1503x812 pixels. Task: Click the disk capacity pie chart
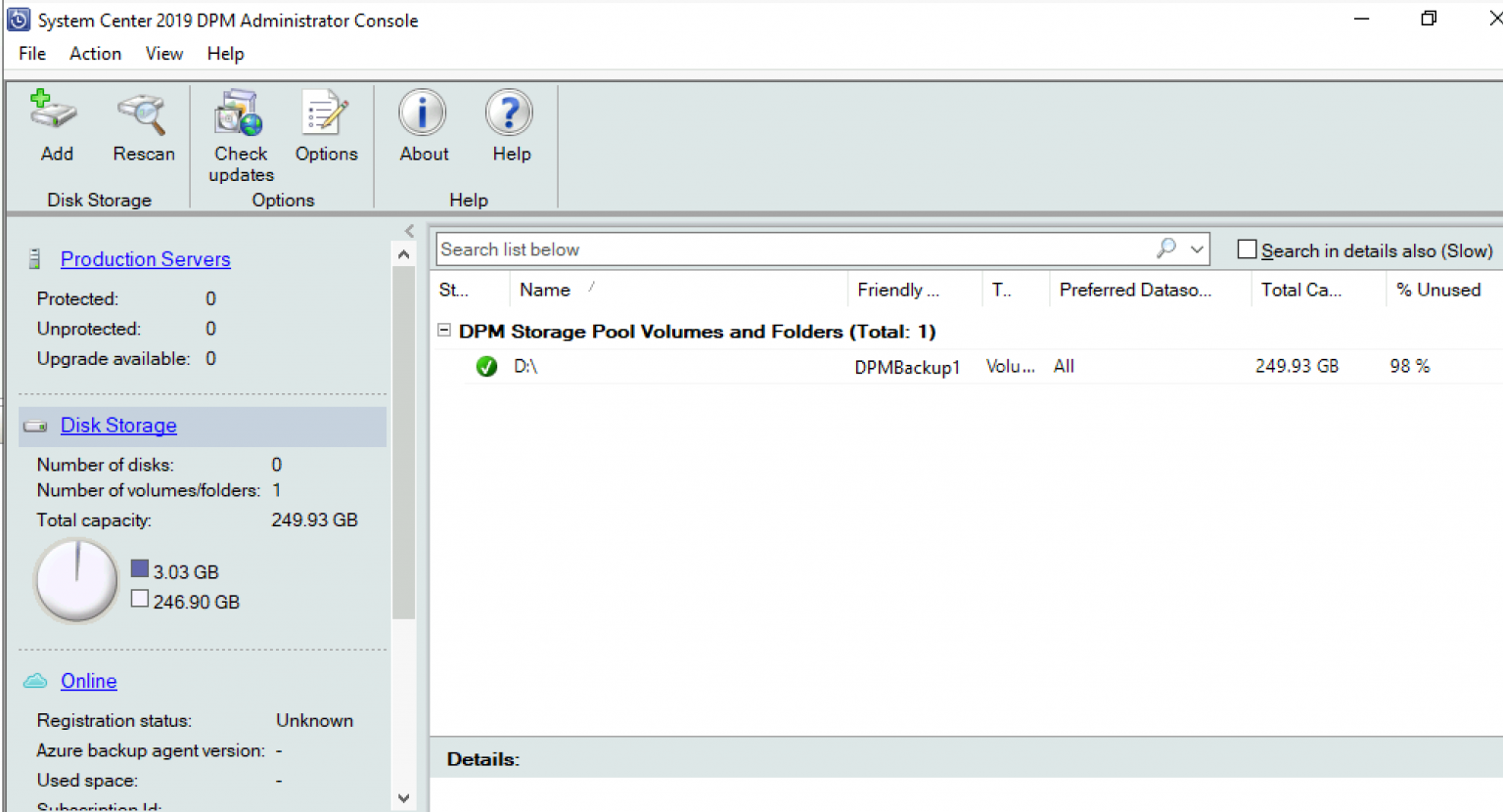[76, 581]
